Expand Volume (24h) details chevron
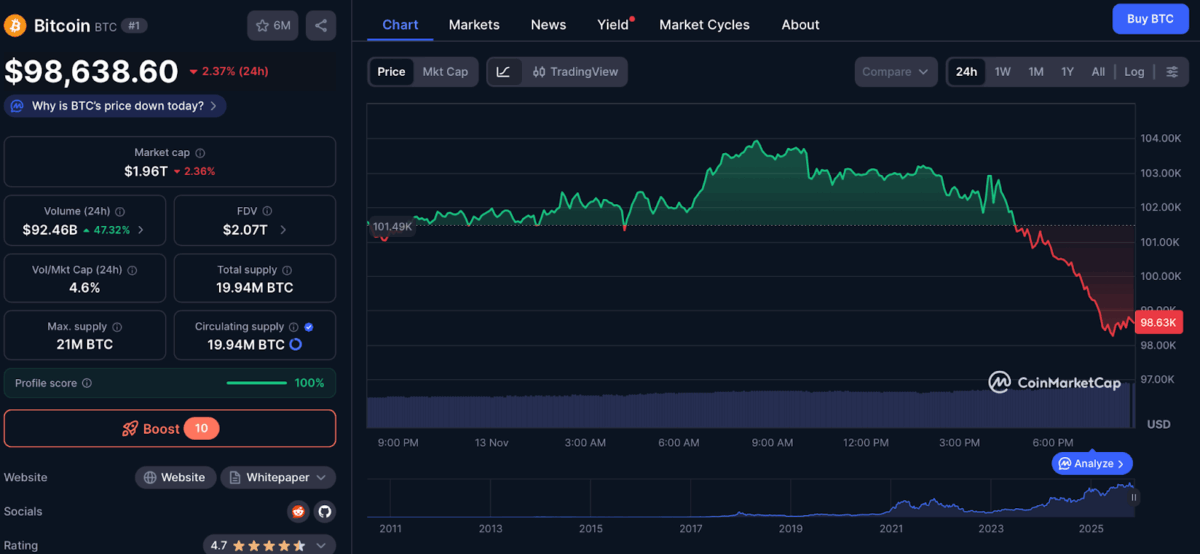The height and width of the screenshot is (554, 1200). (140, 230)
